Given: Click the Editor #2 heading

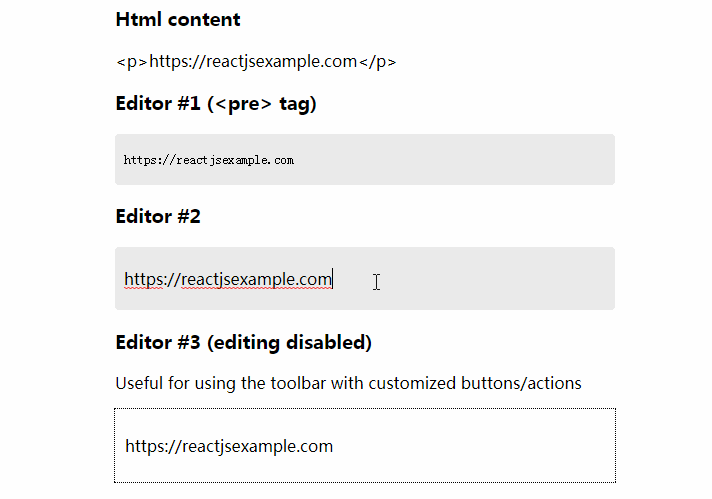Looking at the screenshot, I should coord(158,216).
